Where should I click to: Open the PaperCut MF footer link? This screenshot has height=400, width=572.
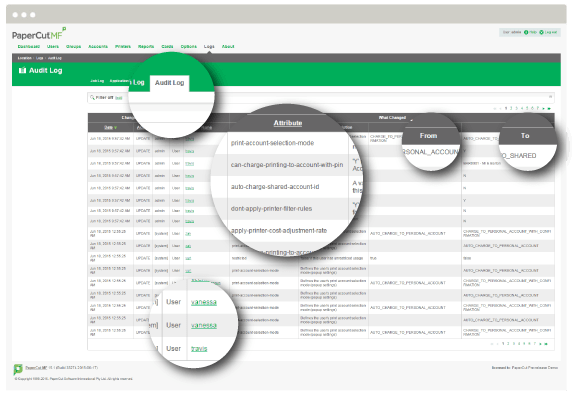[36, 368]
